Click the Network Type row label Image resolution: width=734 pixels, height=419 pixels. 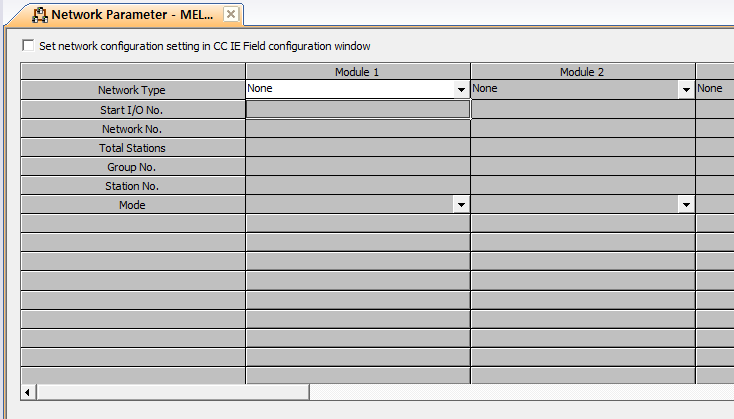coord(132,90)
